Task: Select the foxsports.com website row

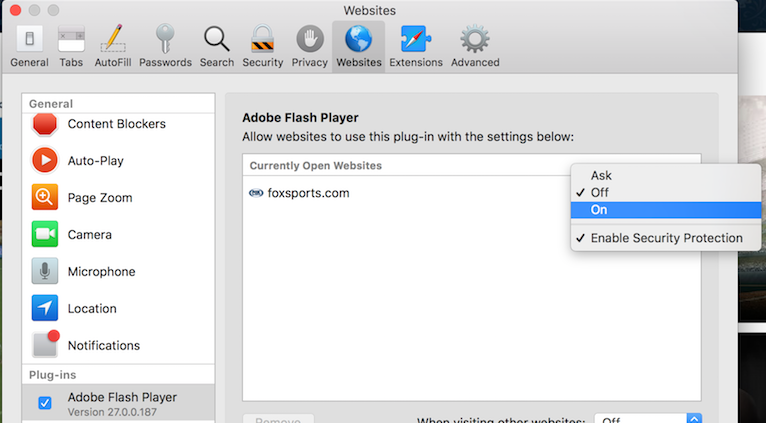Action: pyautogui.click(x=406, y=193)
